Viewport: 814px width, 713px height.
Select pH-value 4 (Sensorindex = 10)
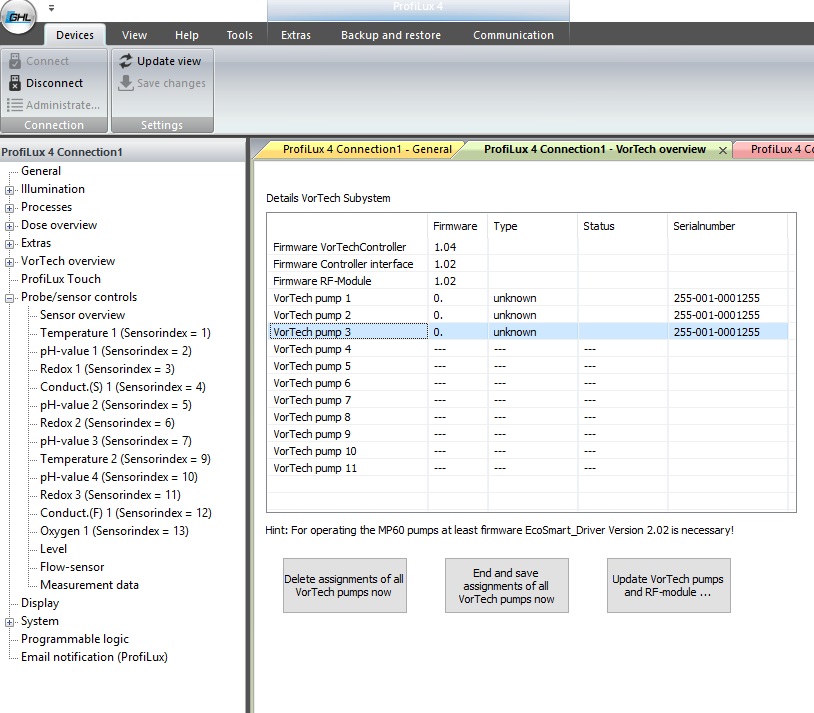tap(119, 477)
